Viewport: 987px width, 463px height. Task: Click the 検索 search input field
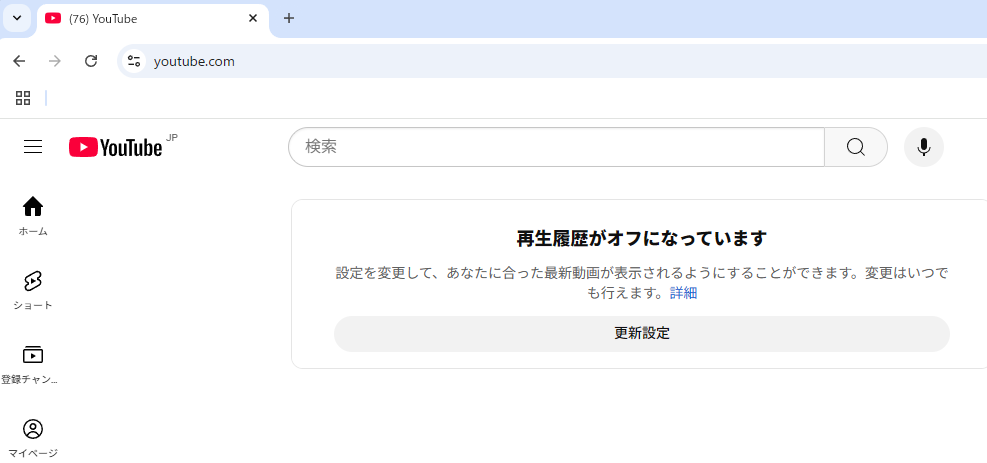[555, 147]
